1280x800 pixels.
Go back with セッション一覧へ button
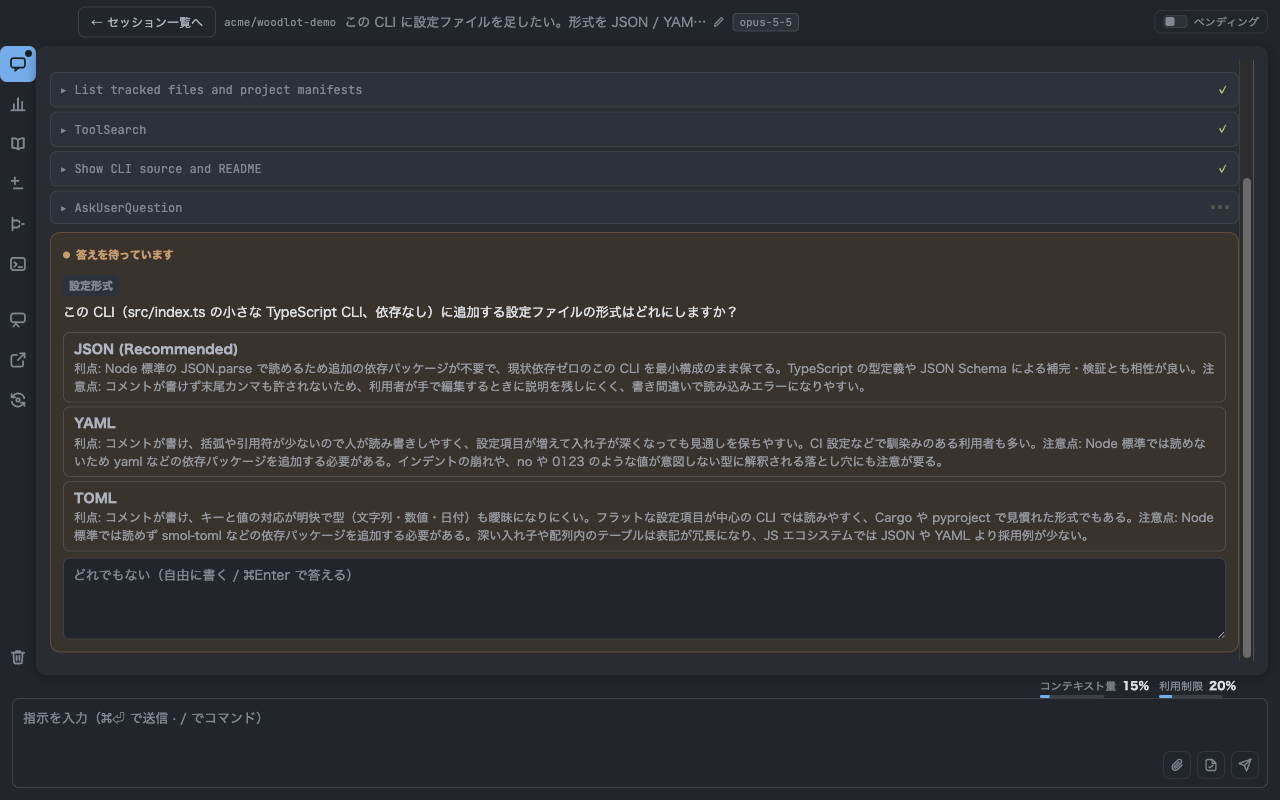(147, 22)
